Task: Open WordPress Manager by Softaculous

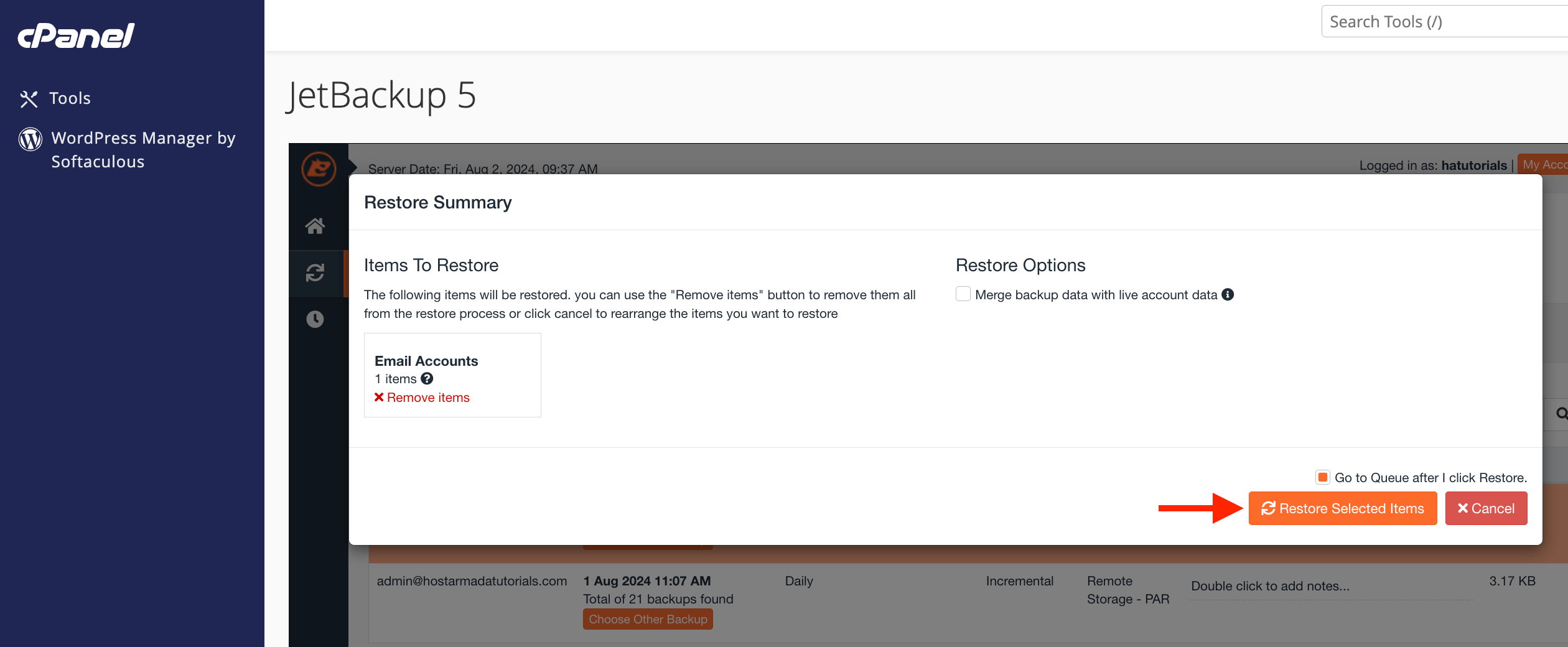Action: point(143,149)
